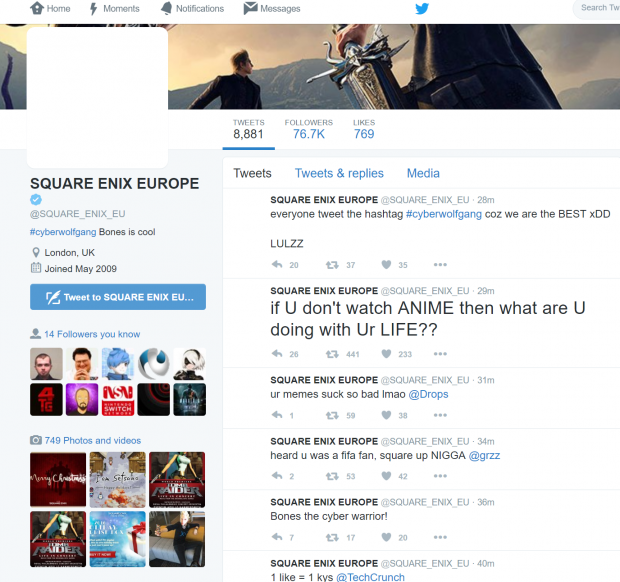Retweet the ANIME tweet
Viewport: 620px width, 582px height.
pyautogui.click(x=332, y=354)
